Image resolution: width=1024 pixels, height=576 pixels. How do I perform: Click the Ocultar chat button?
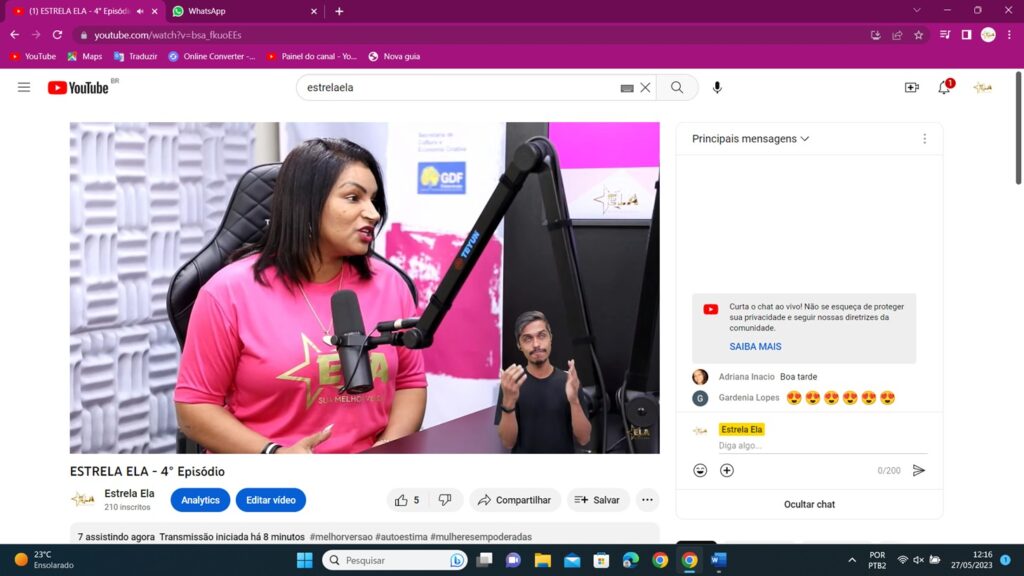pyautogui.click(x=809, y=504)
